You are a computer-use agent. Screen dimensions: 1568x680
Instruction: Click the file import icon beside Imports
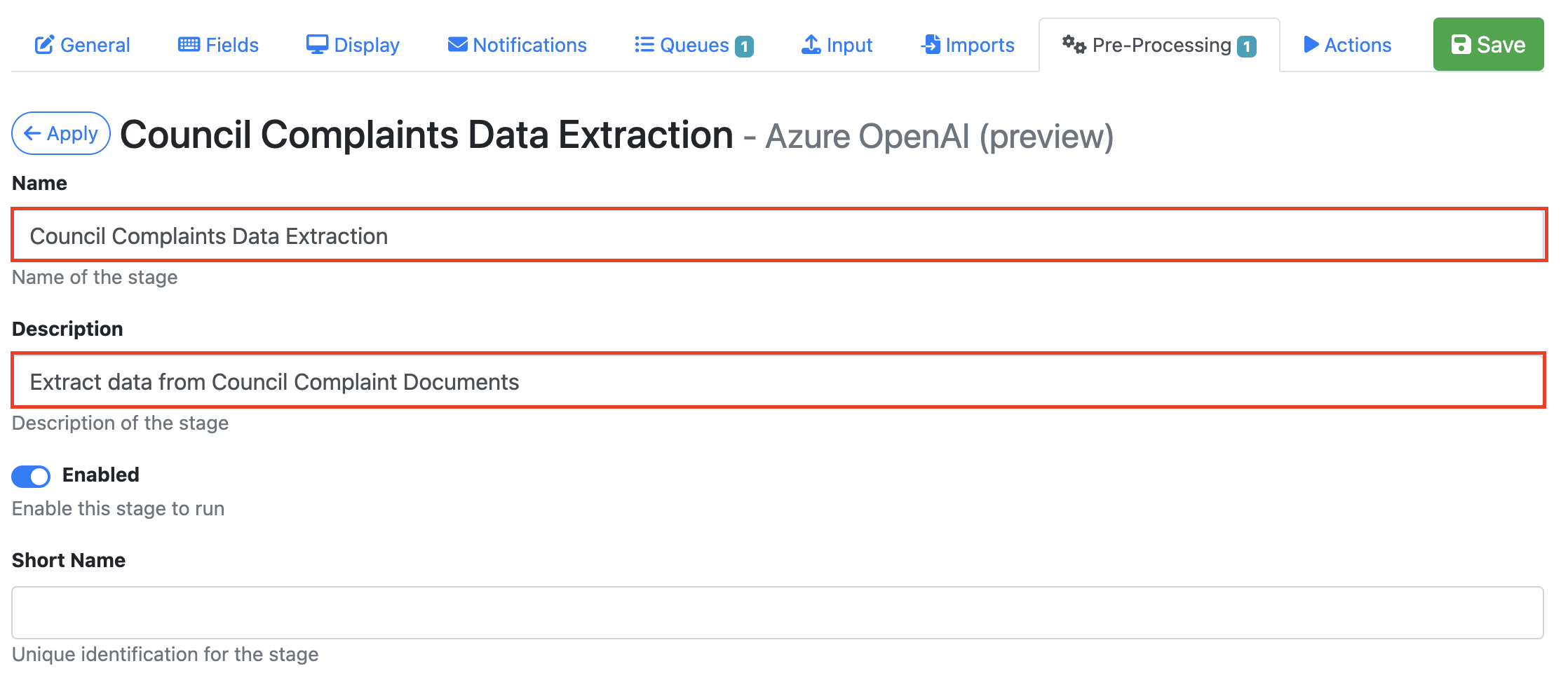[x=931, y=45]
